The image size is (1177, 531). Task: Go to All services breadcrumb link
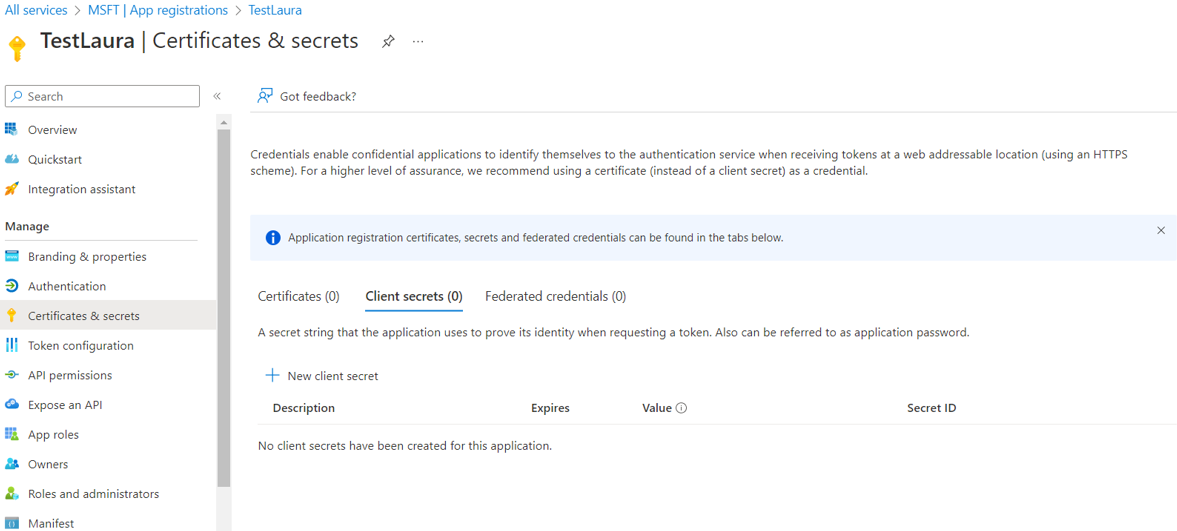(x=36, y=11)
